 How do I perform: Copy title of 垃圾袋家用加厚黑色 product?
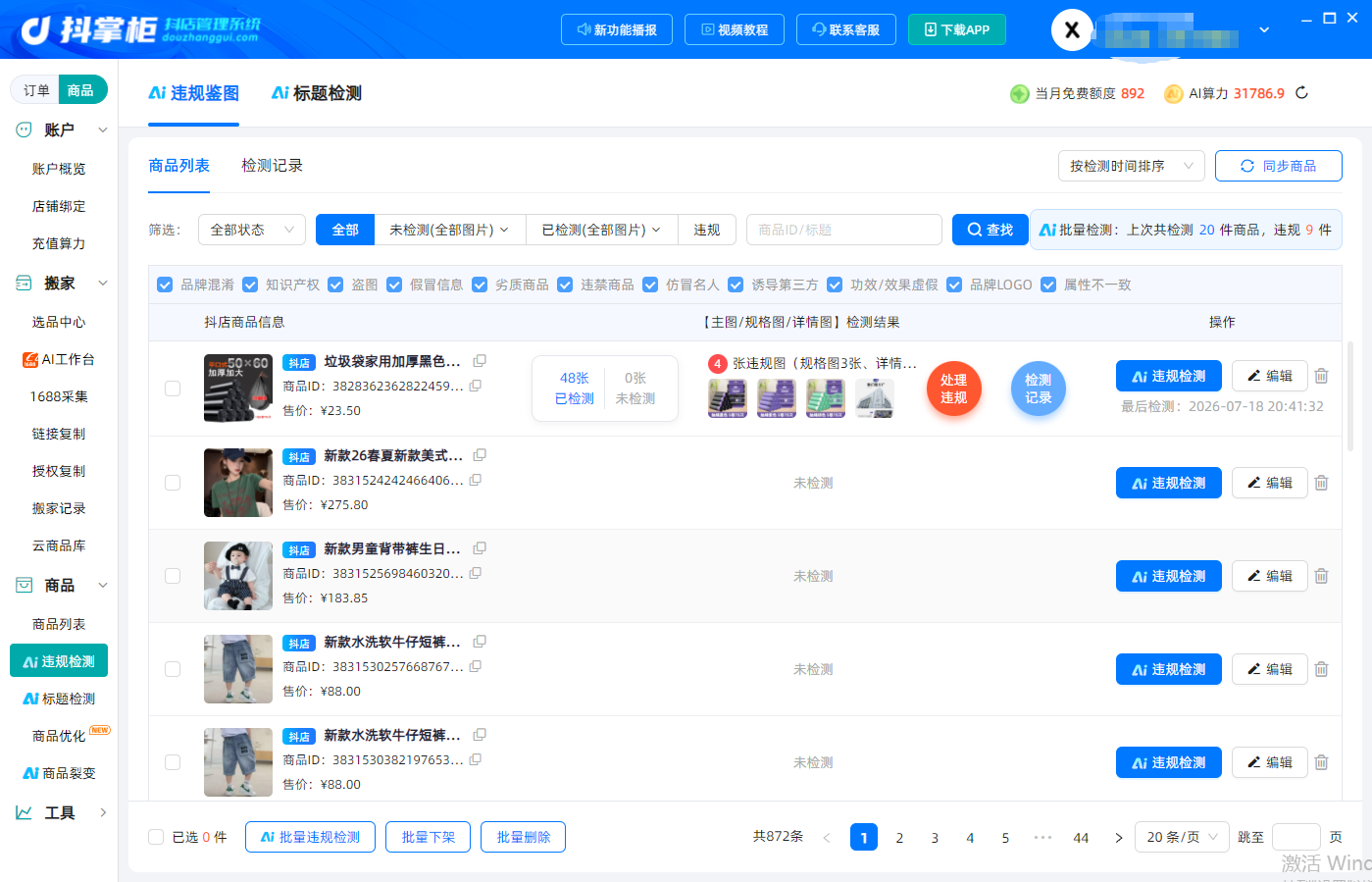coord(480,361)
